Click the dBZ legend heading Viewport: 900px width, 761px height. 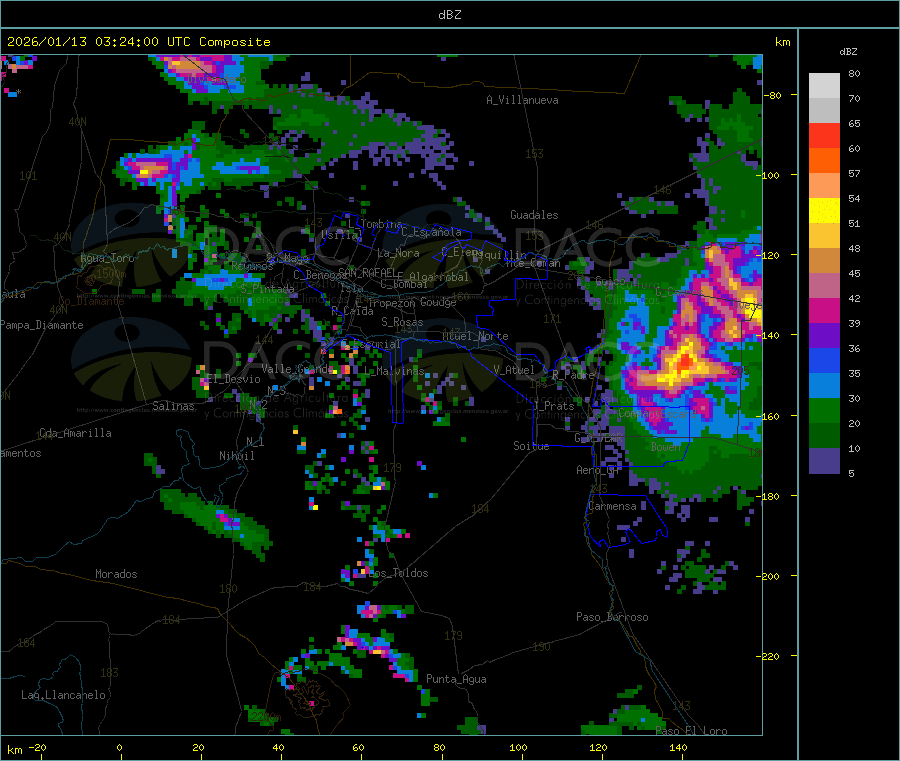coord(848,52)
